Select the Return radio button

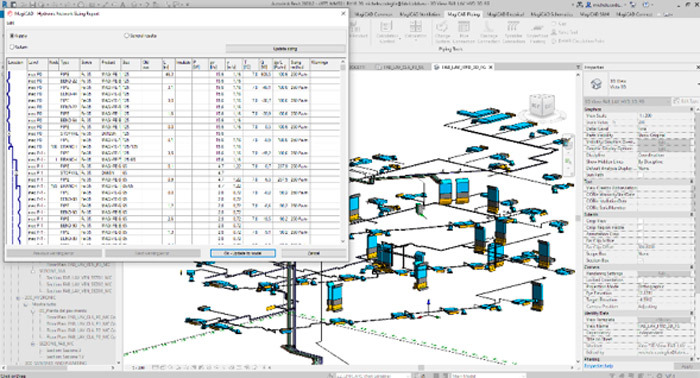(x=12, y=46)
